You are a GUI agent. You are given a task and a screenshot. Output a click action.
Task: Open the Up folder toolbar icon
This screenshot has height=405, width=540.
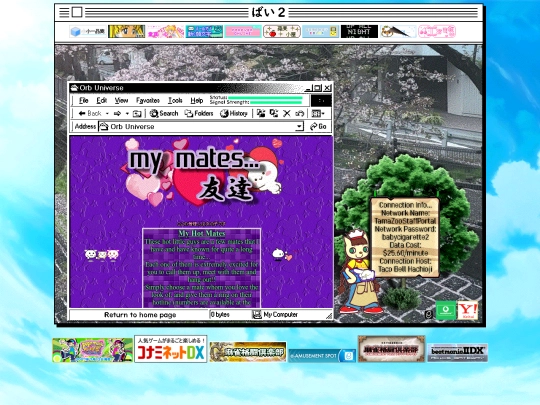click(x=137, y=113)
